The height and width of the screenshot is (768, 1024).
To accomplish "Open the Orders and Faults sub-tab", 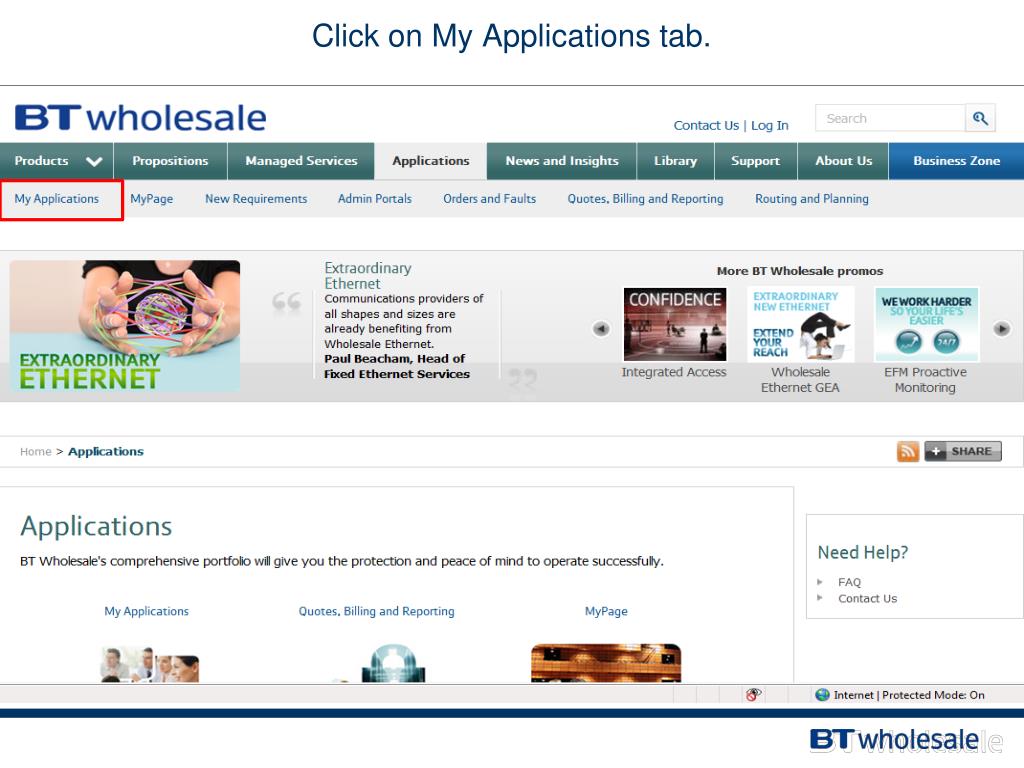I will click(x=490, y=199).
